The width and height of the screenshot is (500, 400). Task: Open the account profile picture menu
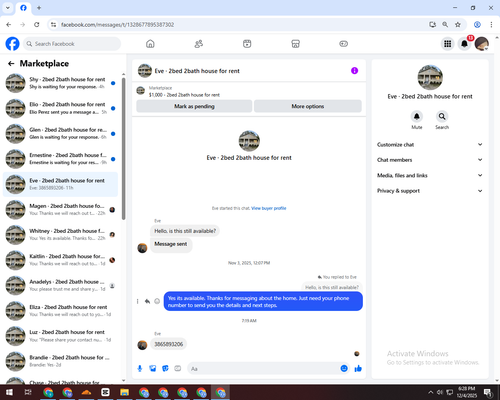[482, 44]
